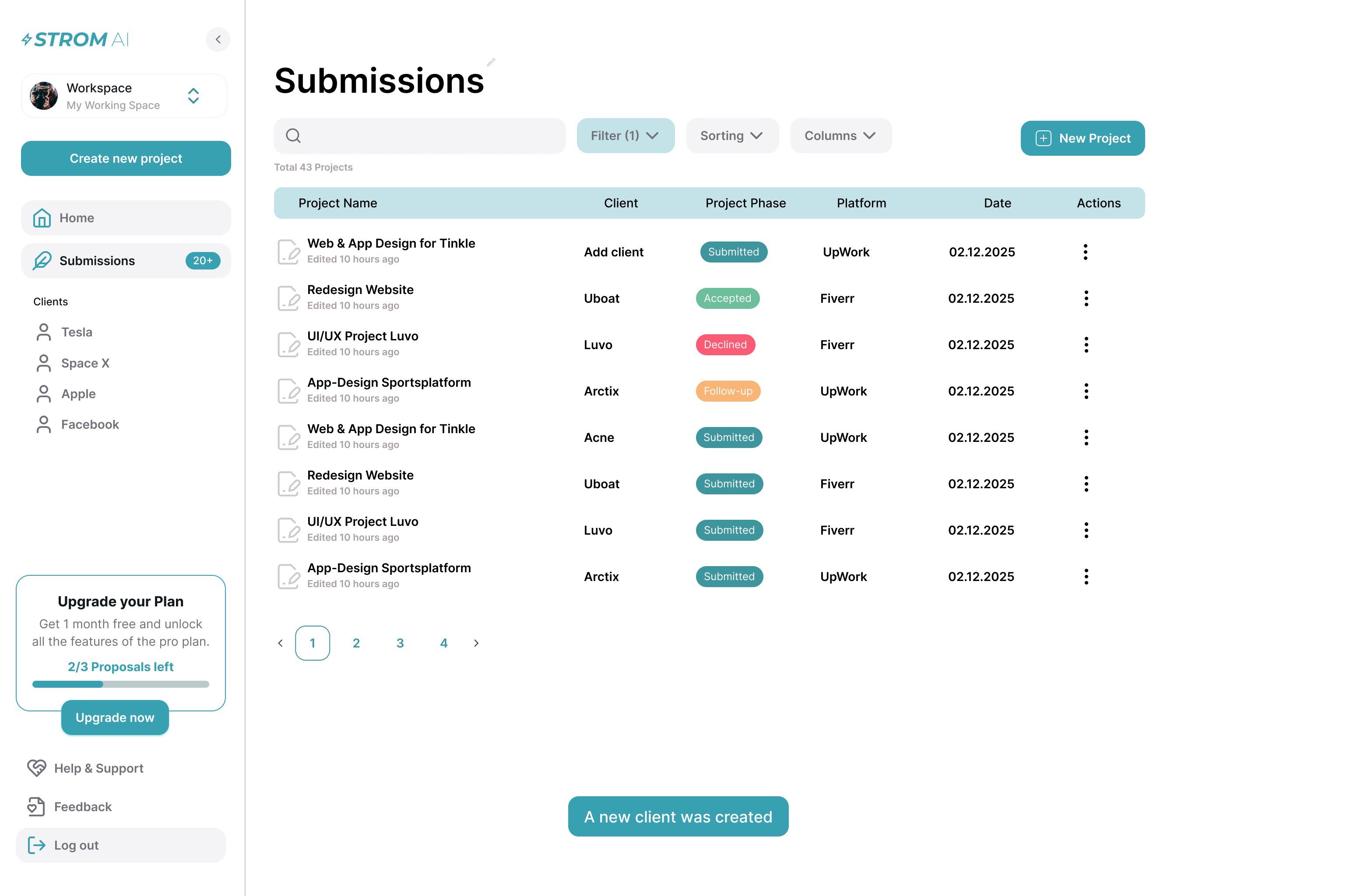Viewport: 1357px width, 896px height.
Task: Click the Feedback icon in the sidebar
Action: pyautogui.click(x=36, y=806)
